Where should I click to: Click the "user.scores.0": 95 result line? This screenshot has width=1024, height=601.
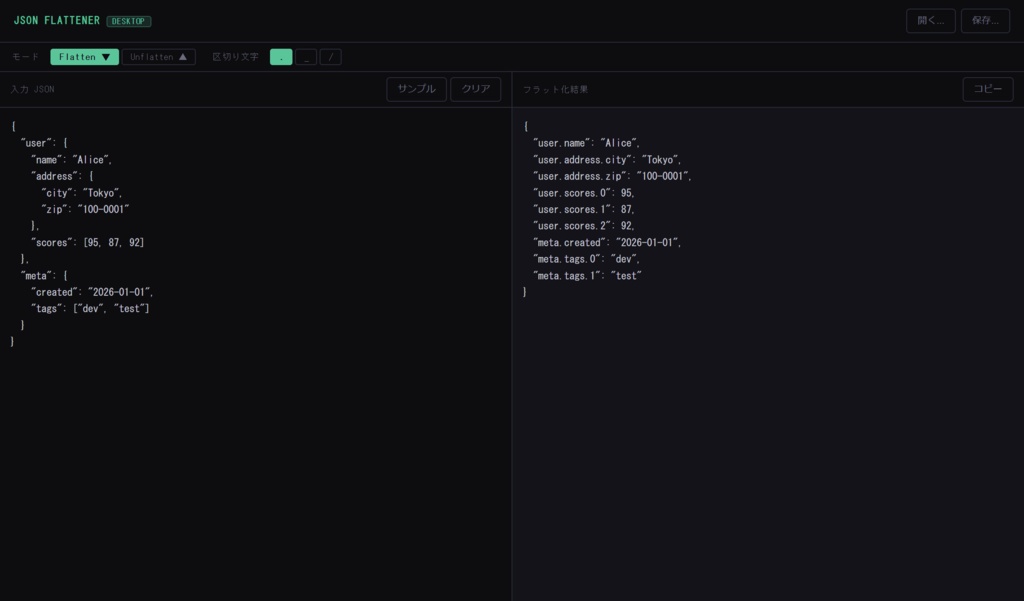[584, 193]
